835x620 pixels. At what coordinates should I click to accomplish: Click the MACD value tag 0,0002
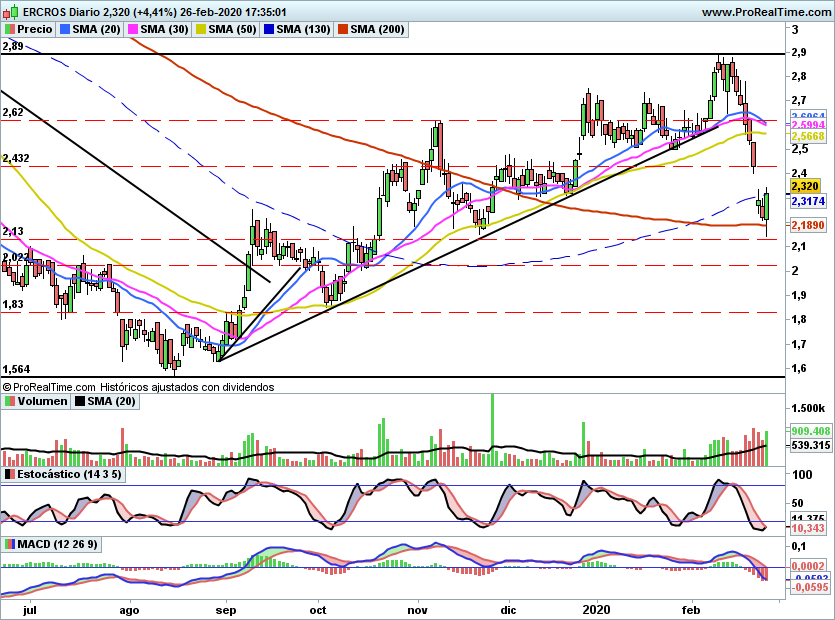pos(808,566)
